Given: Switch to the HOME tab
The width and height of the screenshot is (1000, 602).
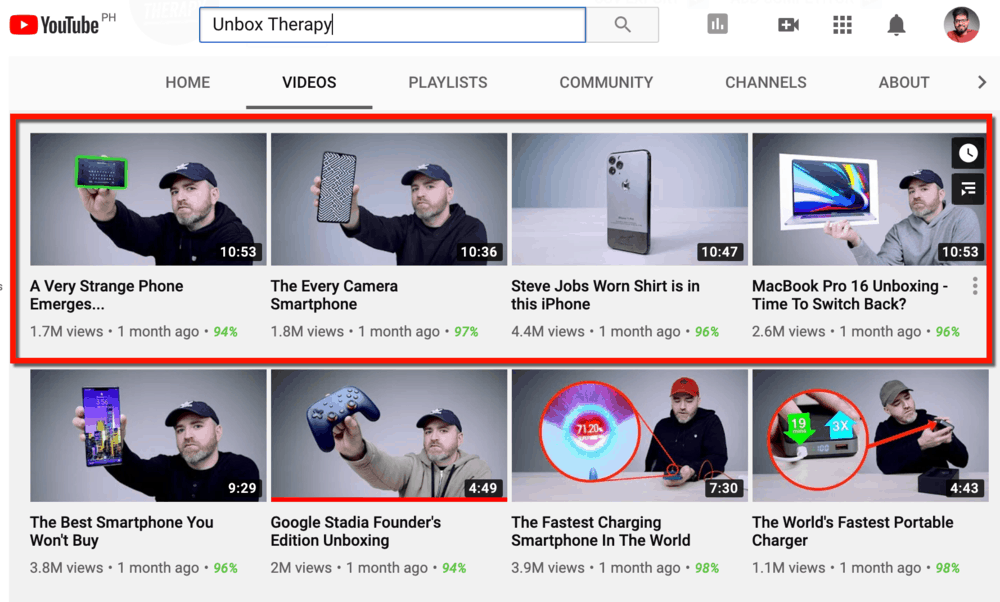Looking at the screenshot, I should pyautogui.click(x=188, y=82).
